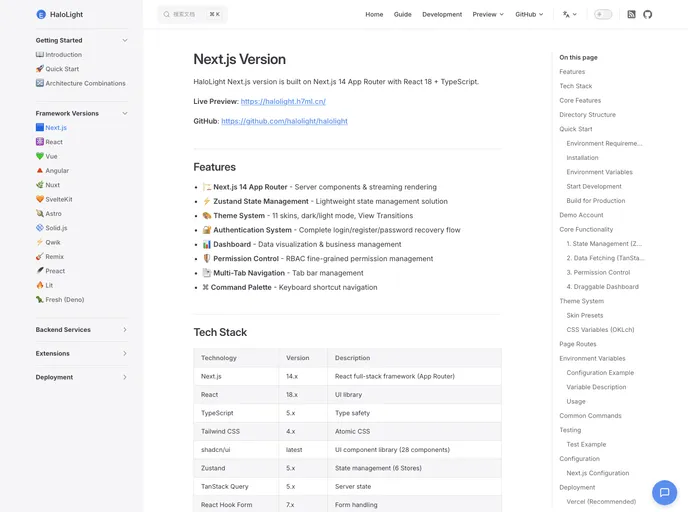The width and height of the screenshot is (688, 512).
Task: Open the Preview dropdown menu
Action: (488, 15)
